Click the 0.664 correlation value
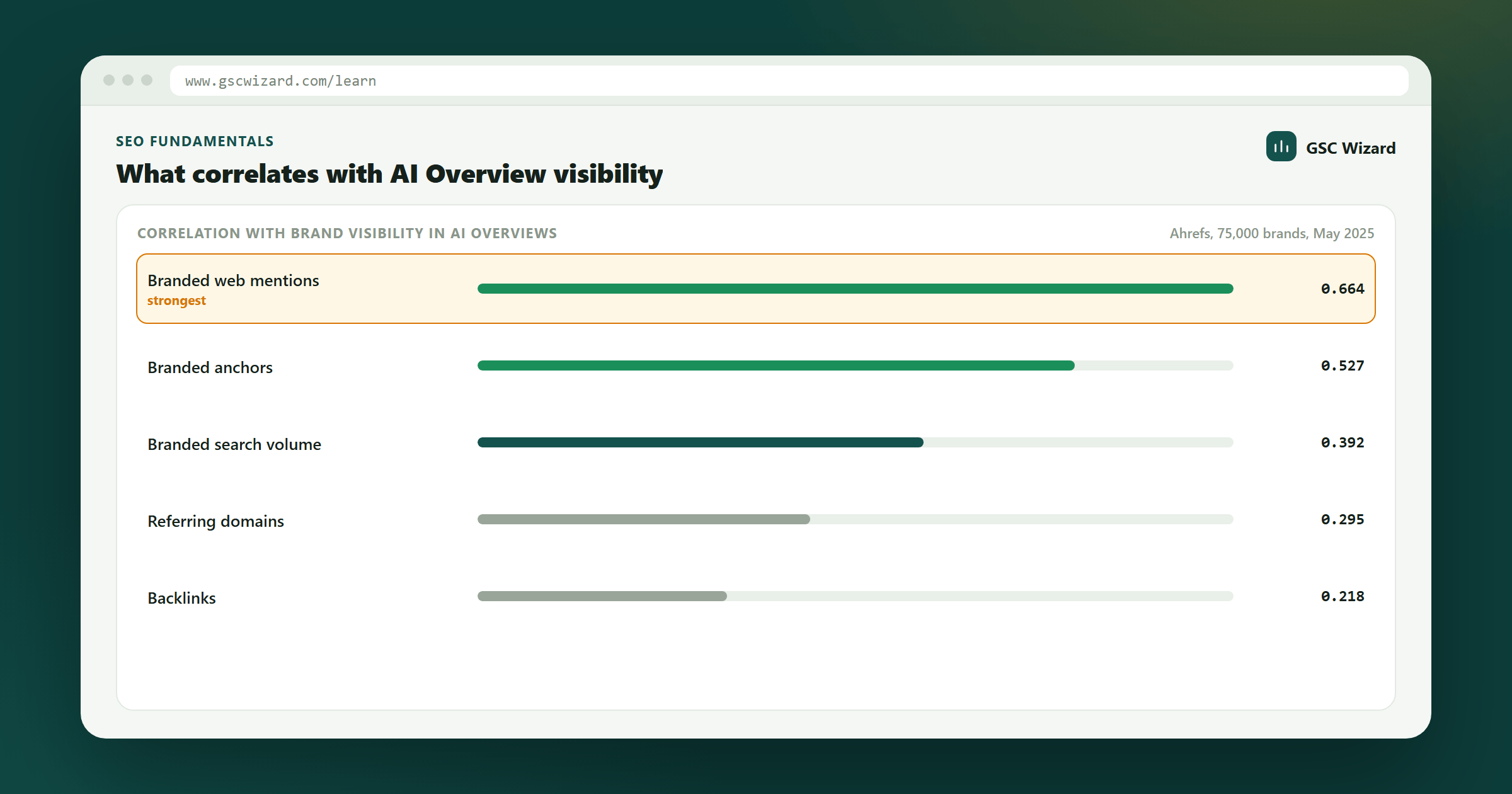The width and height of the screenshot is (1512, 794). pos(1343,289)
